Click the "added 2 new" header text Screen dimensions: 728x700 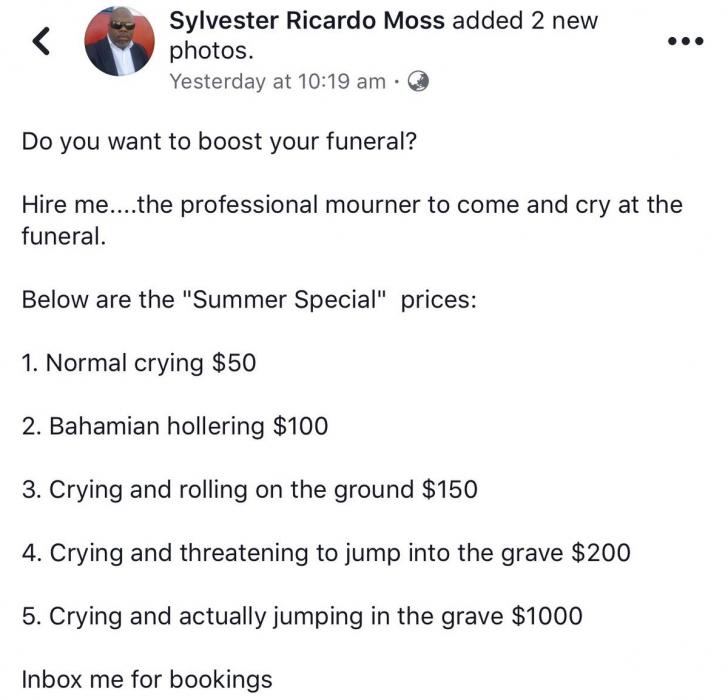click(x=524, y=21)
